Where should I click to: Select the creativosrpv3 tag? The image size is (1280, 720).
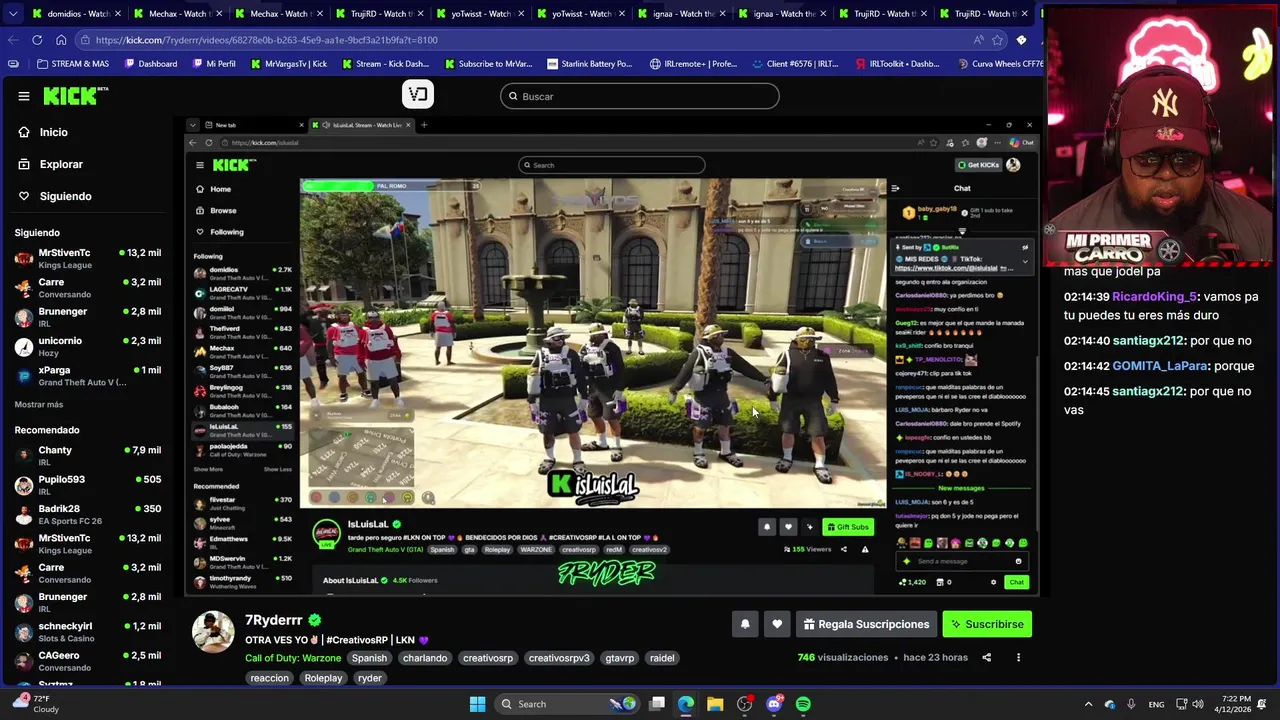point(559,658)
